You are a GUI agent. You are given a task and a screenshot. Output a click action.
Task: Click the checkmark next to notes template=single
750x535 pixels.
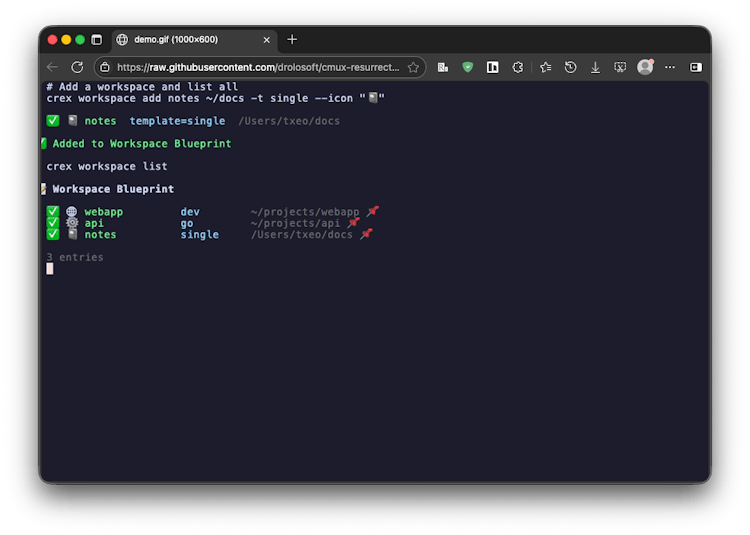[x=53, y=121]
